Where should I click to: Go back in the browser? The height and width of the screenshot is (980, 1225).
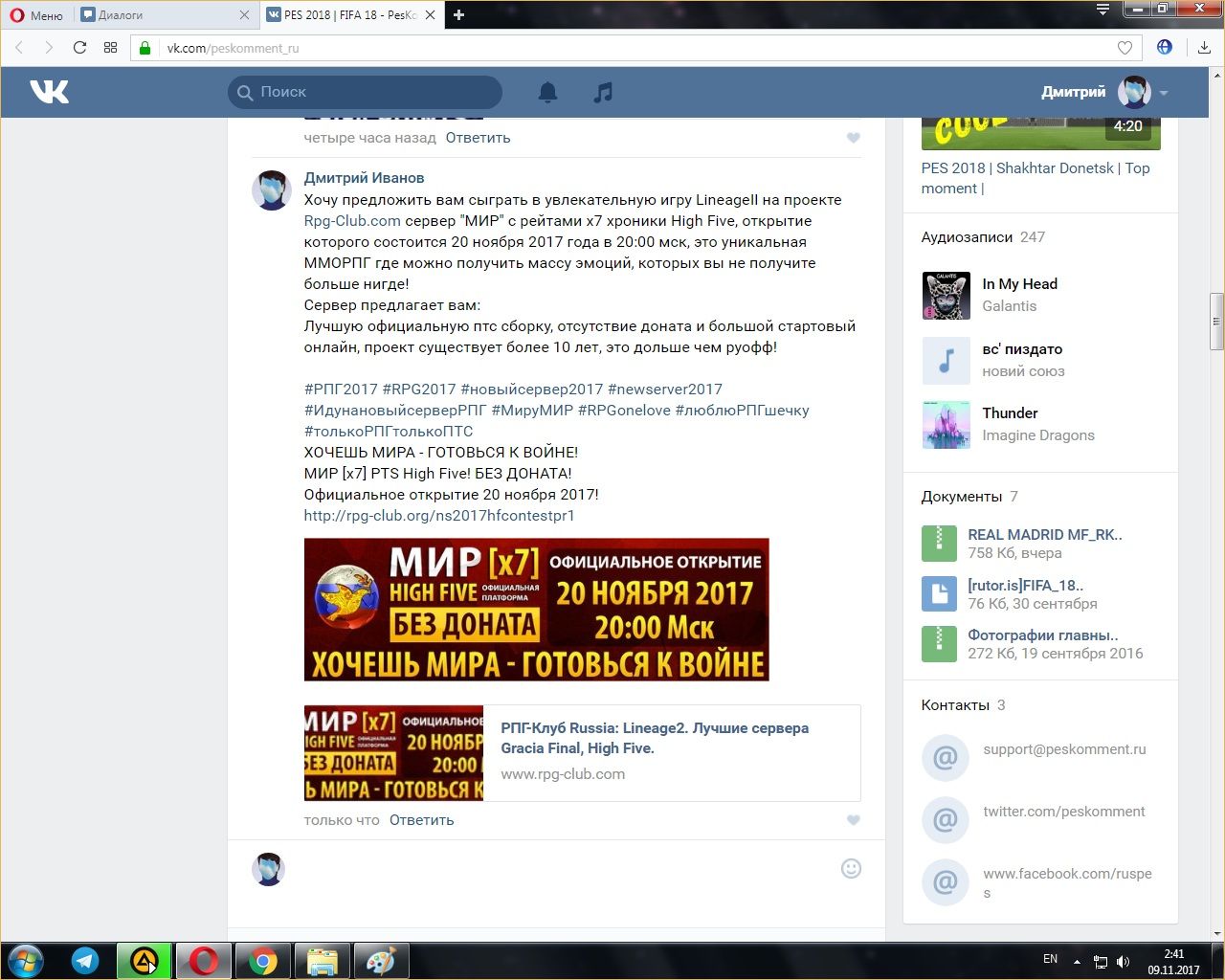[x=19, y=48]
